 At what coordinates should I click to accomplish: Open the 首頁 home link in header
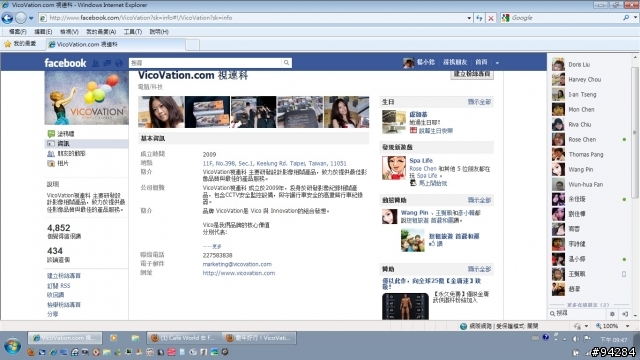(481, 62)
